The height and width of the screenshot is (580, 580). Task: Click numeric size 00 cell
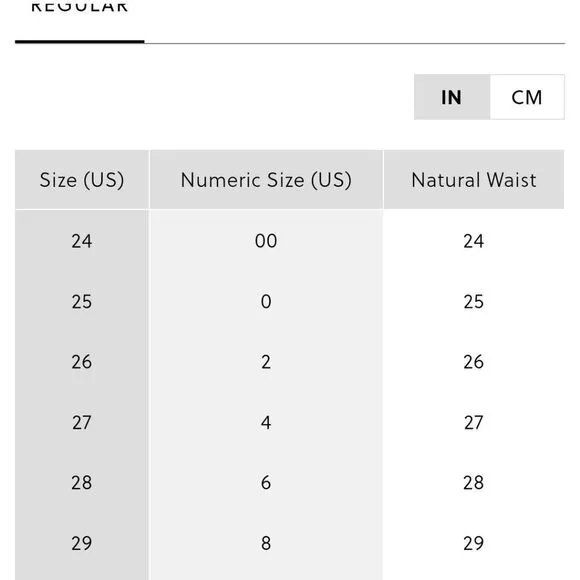pyautogui.click(x=266, y=241)
